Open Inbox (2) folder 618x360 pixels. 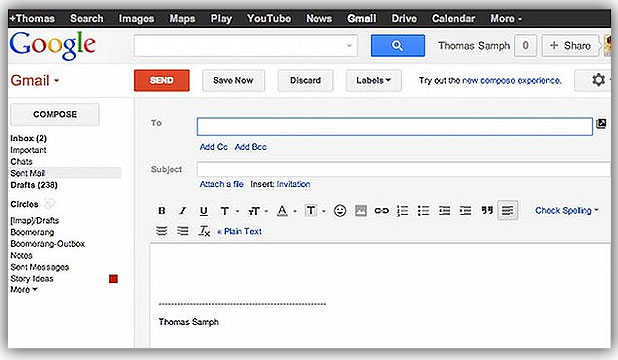(28, 138)
